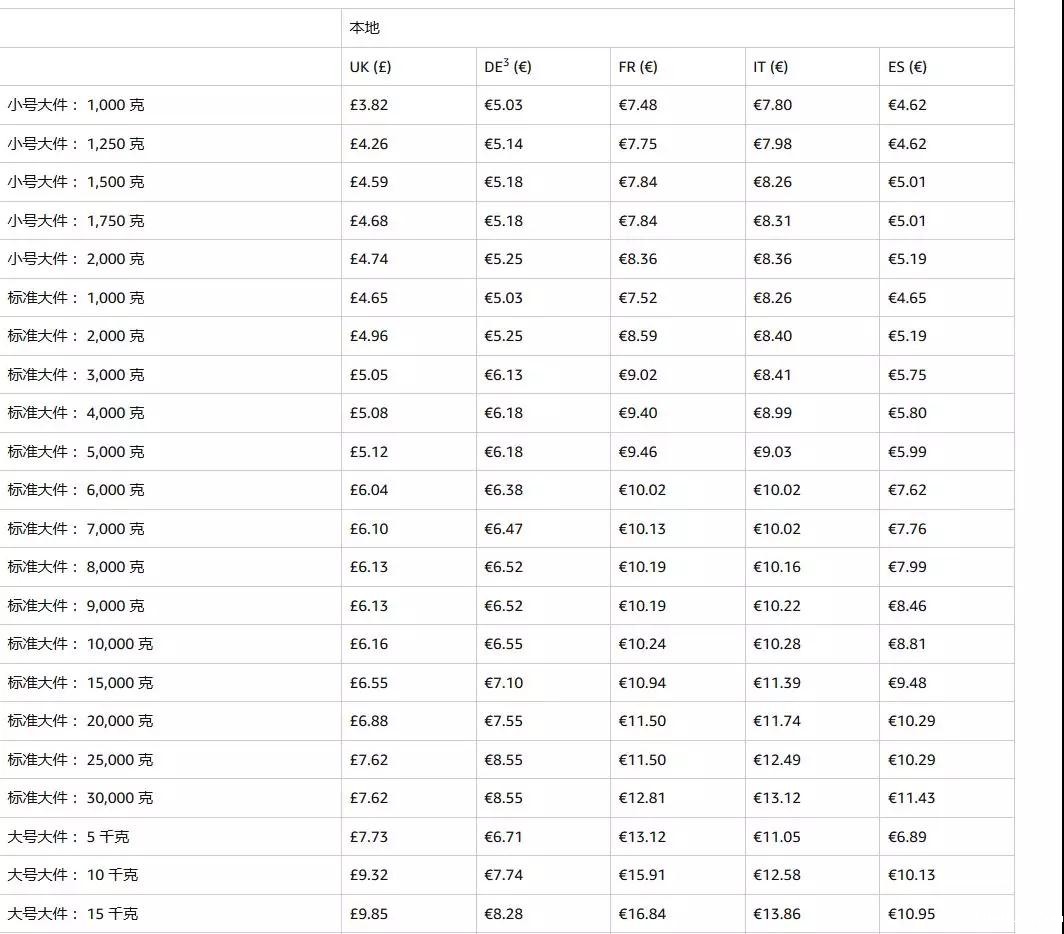The height and width of the screenshot is (934, 1064).
Task: Click row label 小号大件: 2,000 克
Action: 76,259
